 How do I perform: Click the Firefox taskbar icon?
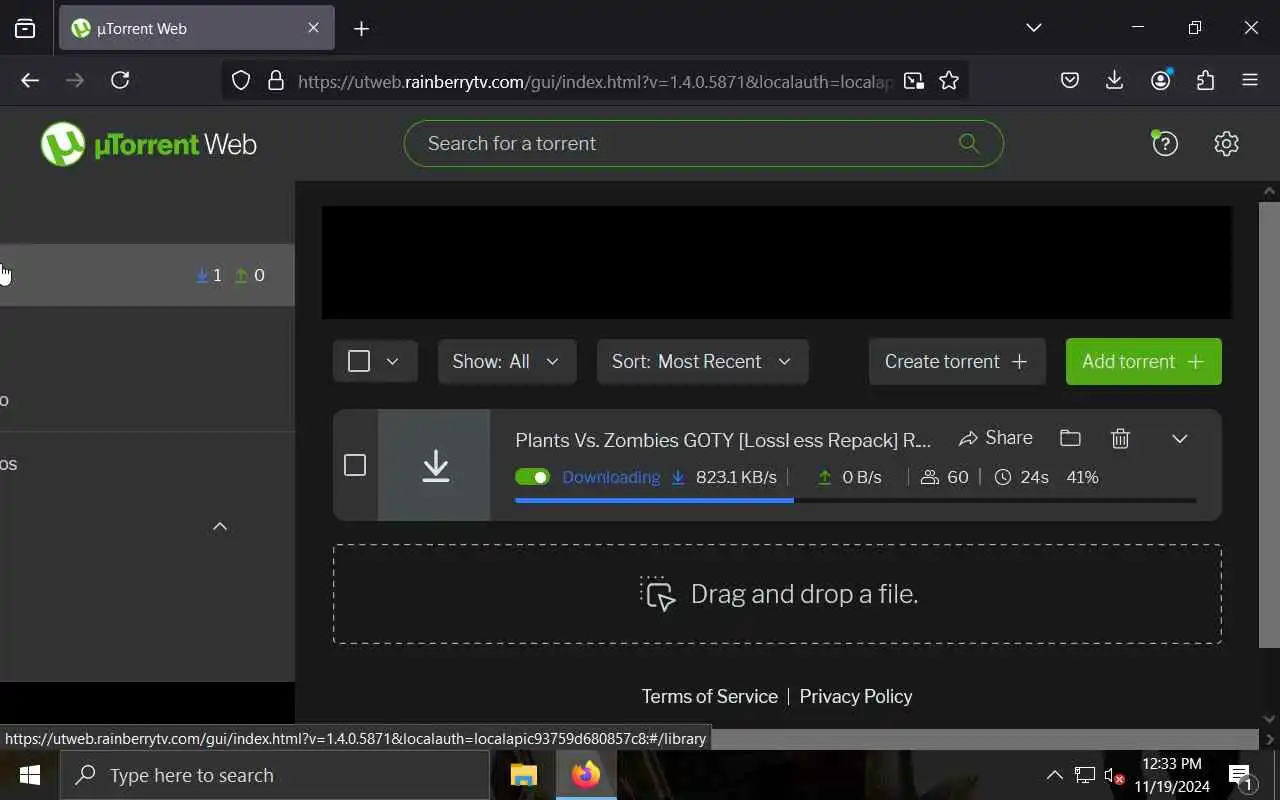586,775
